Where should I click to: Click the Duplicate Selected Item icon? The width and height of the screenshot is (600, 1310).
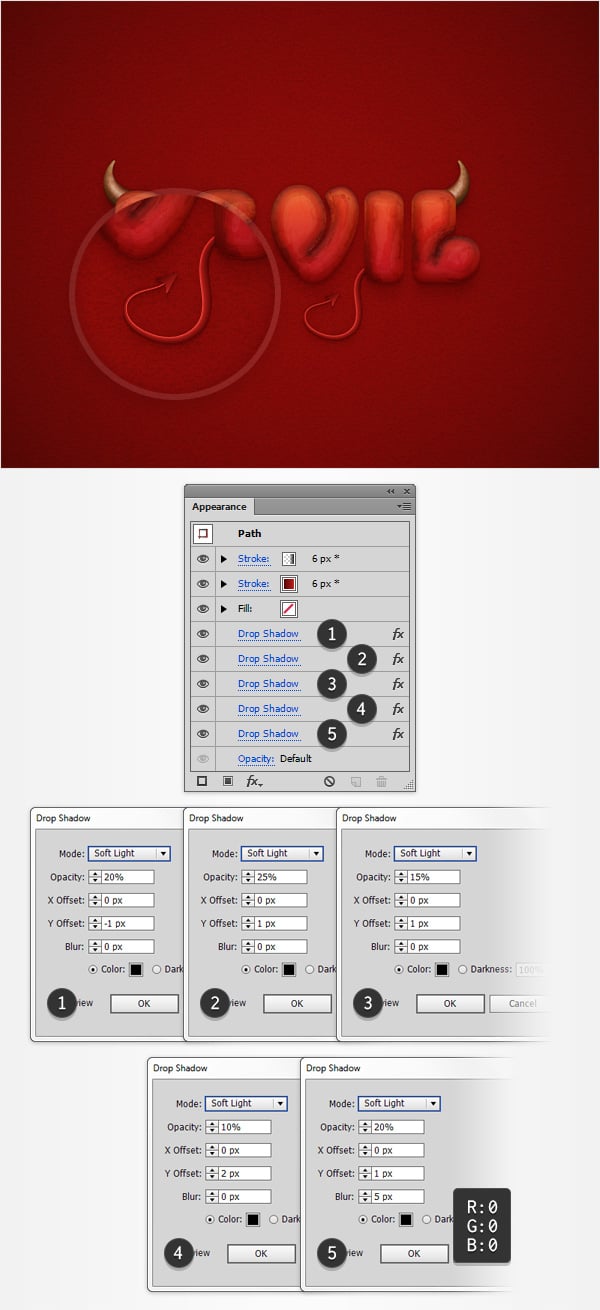[355, 781]
